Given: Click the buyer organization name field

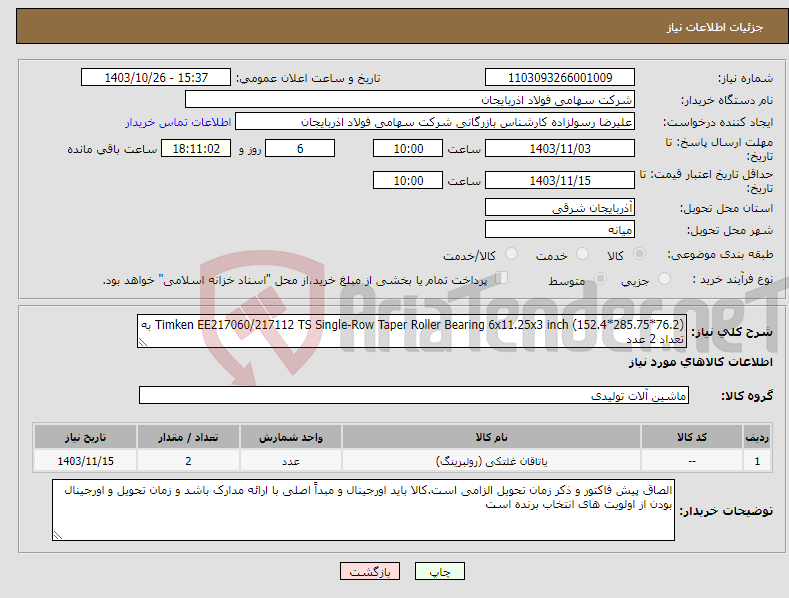Looking at the screenshot, I should (410, 100).
